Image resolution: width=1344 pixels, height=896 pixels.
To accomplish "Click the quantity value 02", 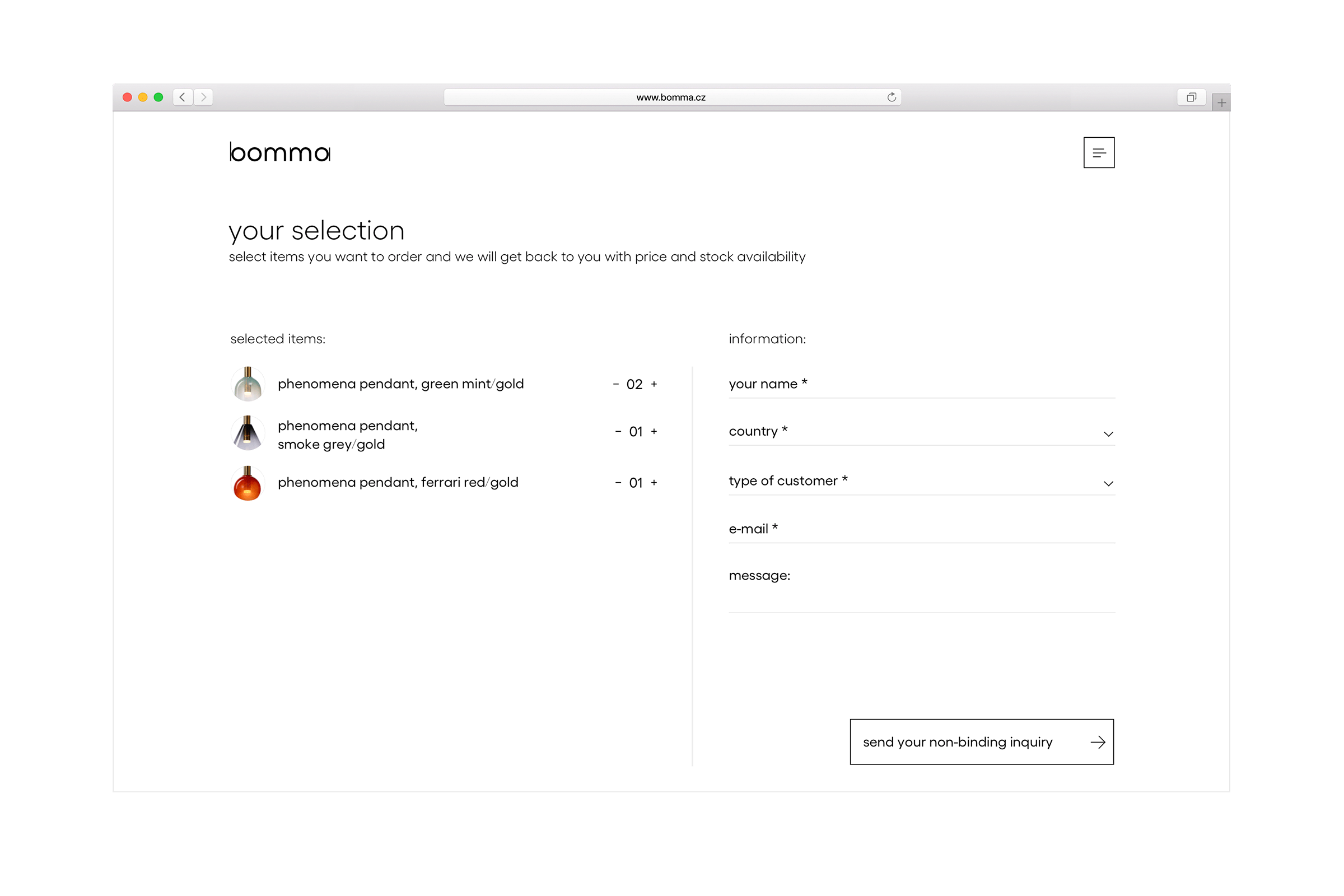I will coord(635,385).
